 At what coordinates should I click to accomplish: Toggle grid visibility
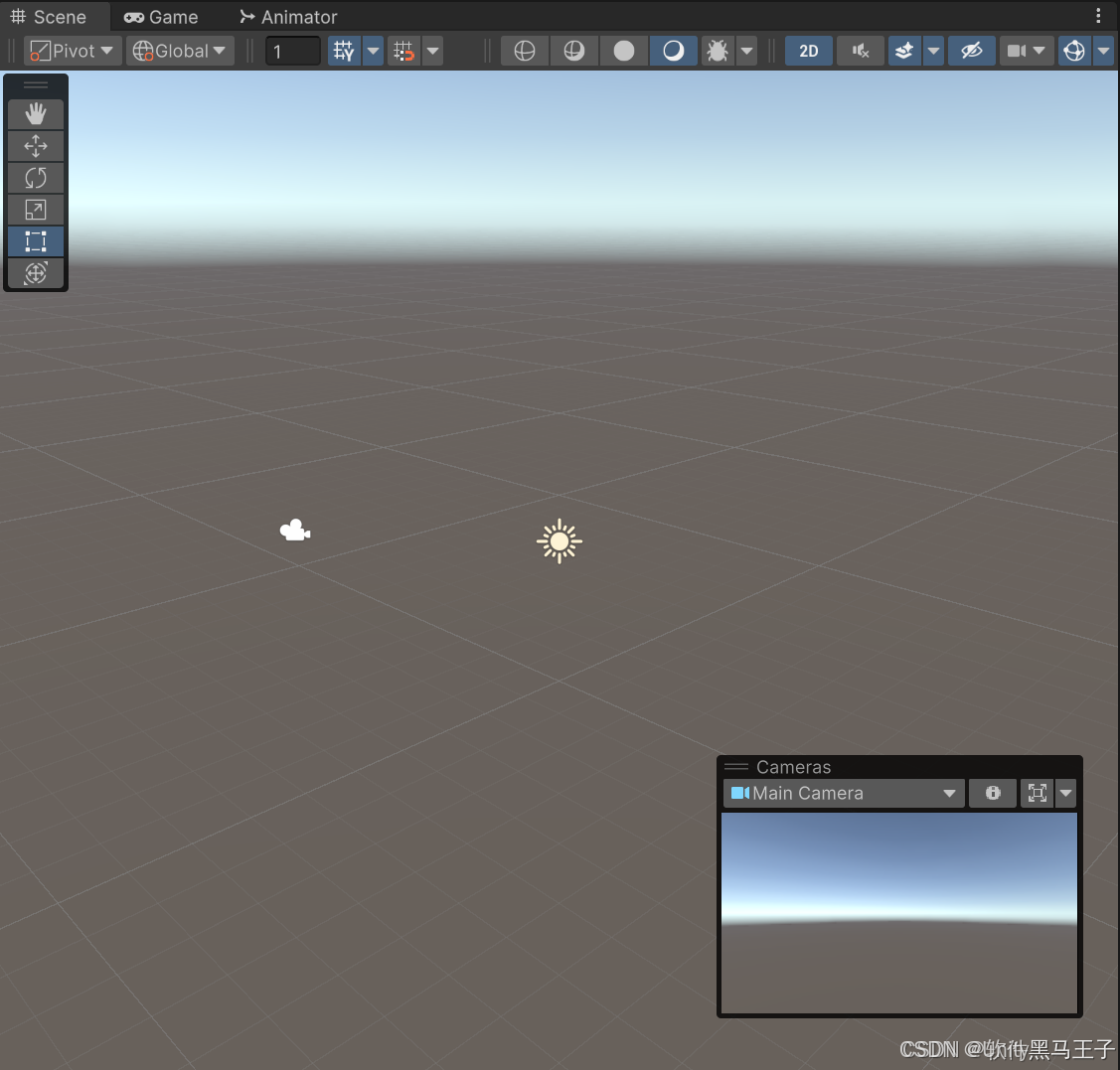click(344, 51)
